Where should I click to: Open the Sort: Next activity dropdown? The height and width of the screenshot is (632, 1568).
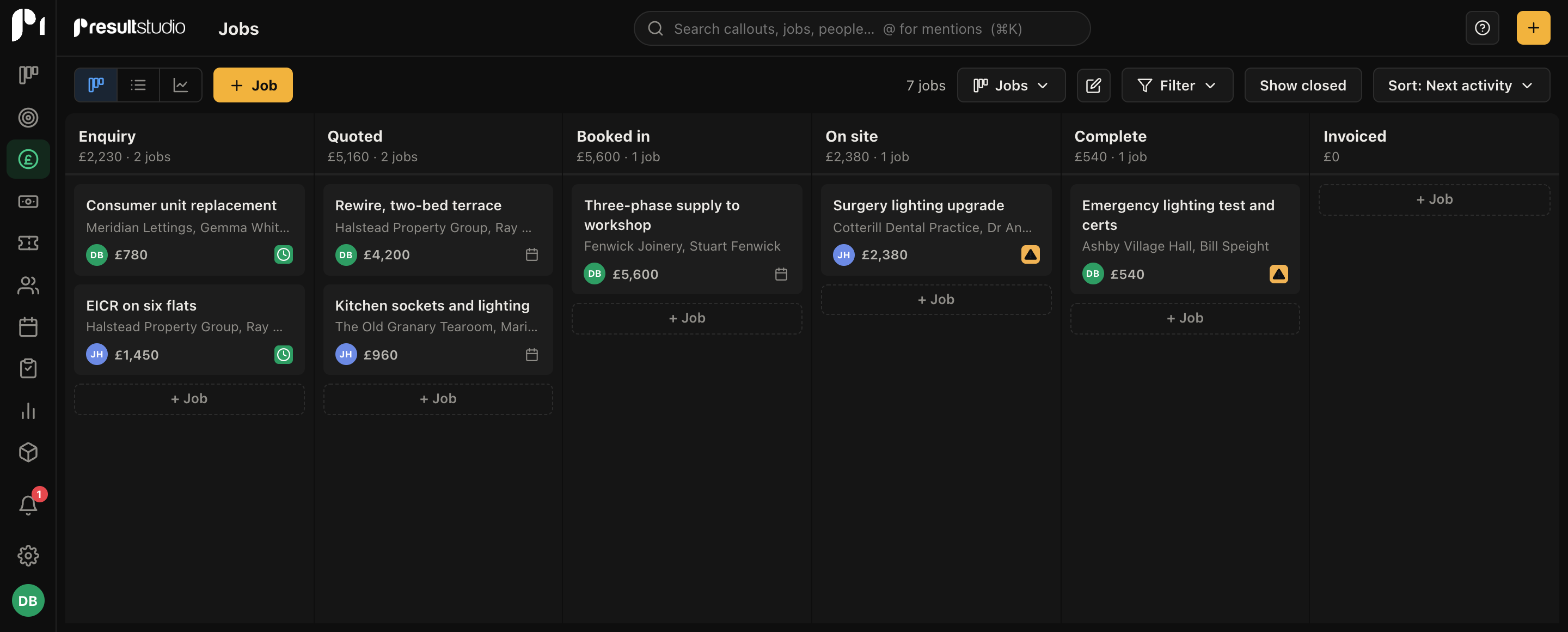(1461, 85)
